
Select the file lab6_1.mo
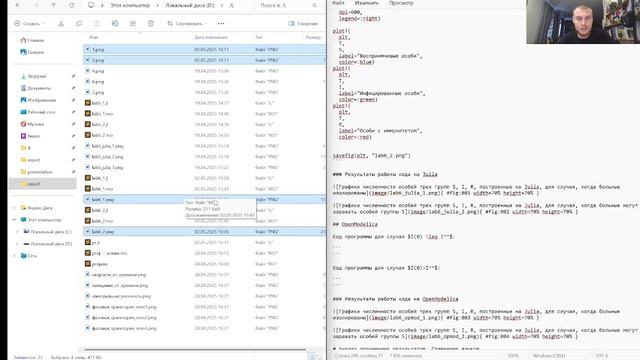[204, 189]
